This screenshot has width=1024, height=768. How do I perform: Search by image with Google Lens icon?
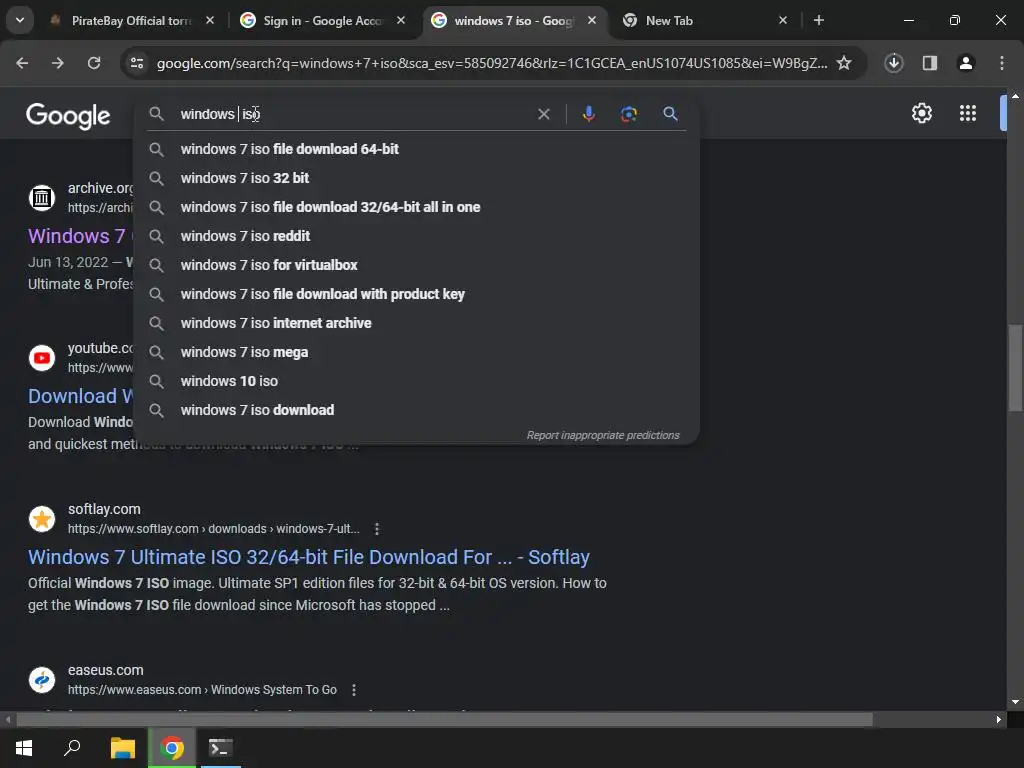(628, 114)
